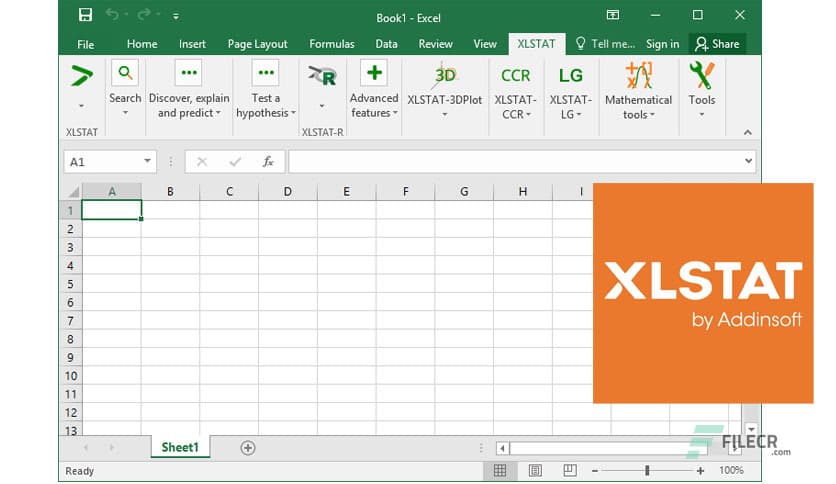
Task: Click the 100% zoom level
Action: click(x=731, y=470)
